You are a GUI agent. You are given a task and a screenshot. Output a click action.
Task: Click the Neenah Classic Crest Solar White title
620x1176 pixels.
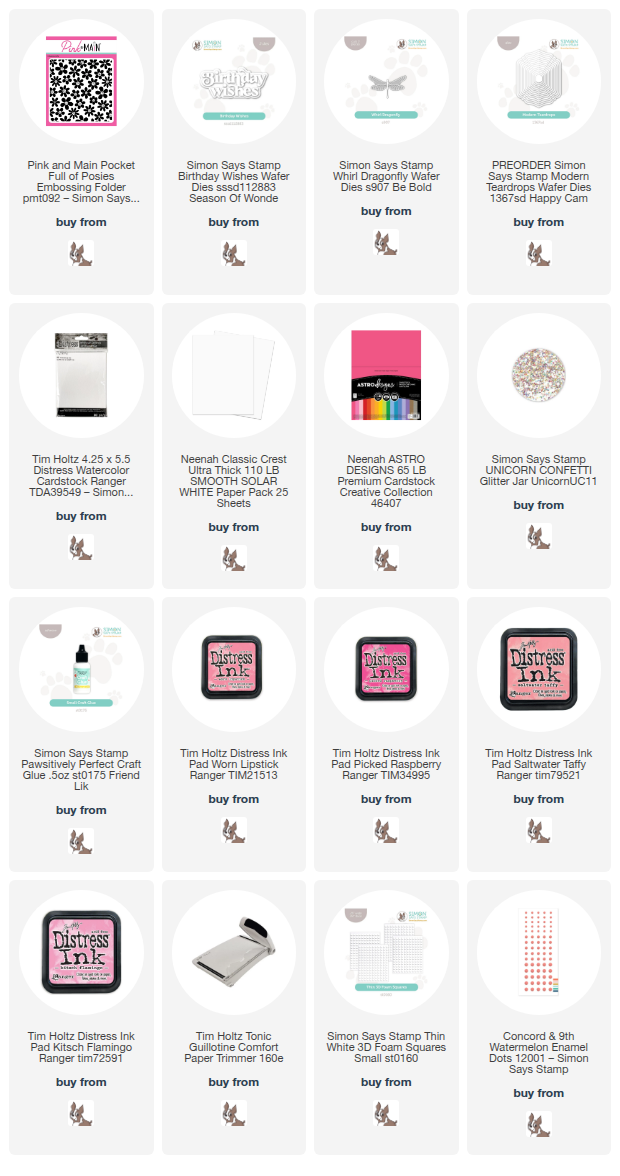234,482
